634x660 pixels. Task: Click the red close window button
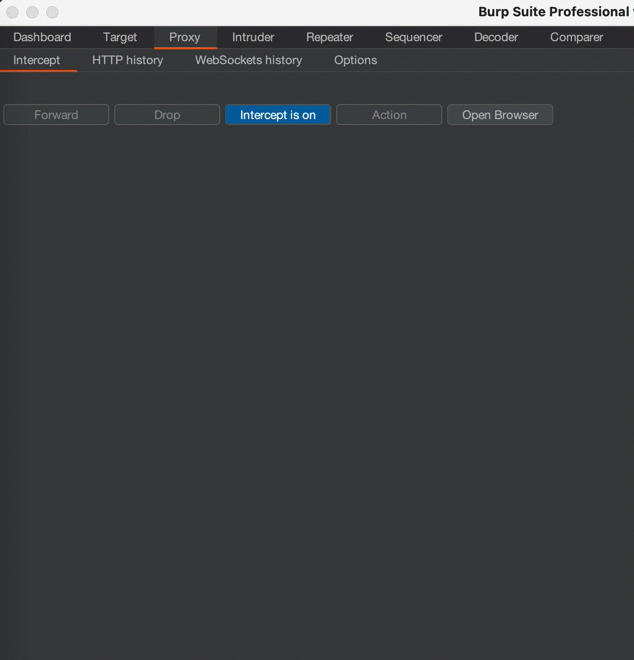(x=12, y=12)
